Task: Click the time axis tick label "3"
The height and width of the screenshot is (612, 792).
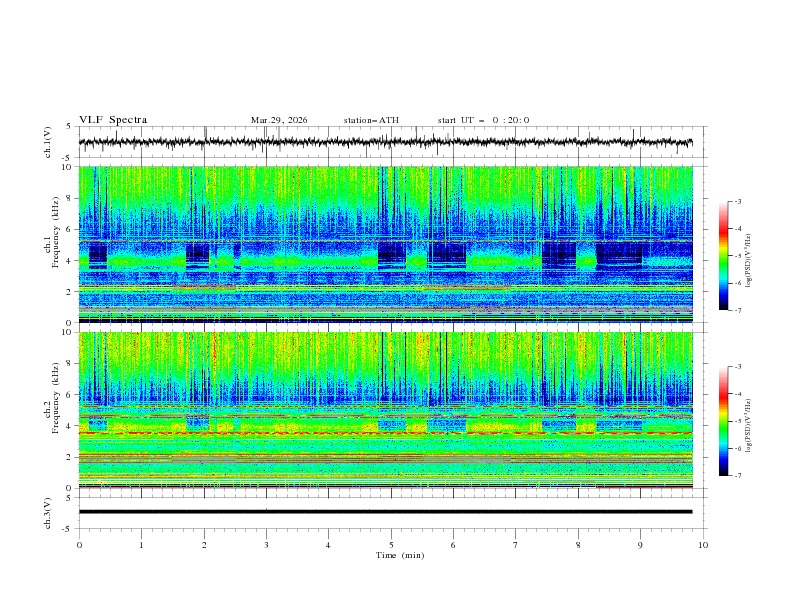Action: click(x=266, y=545)
